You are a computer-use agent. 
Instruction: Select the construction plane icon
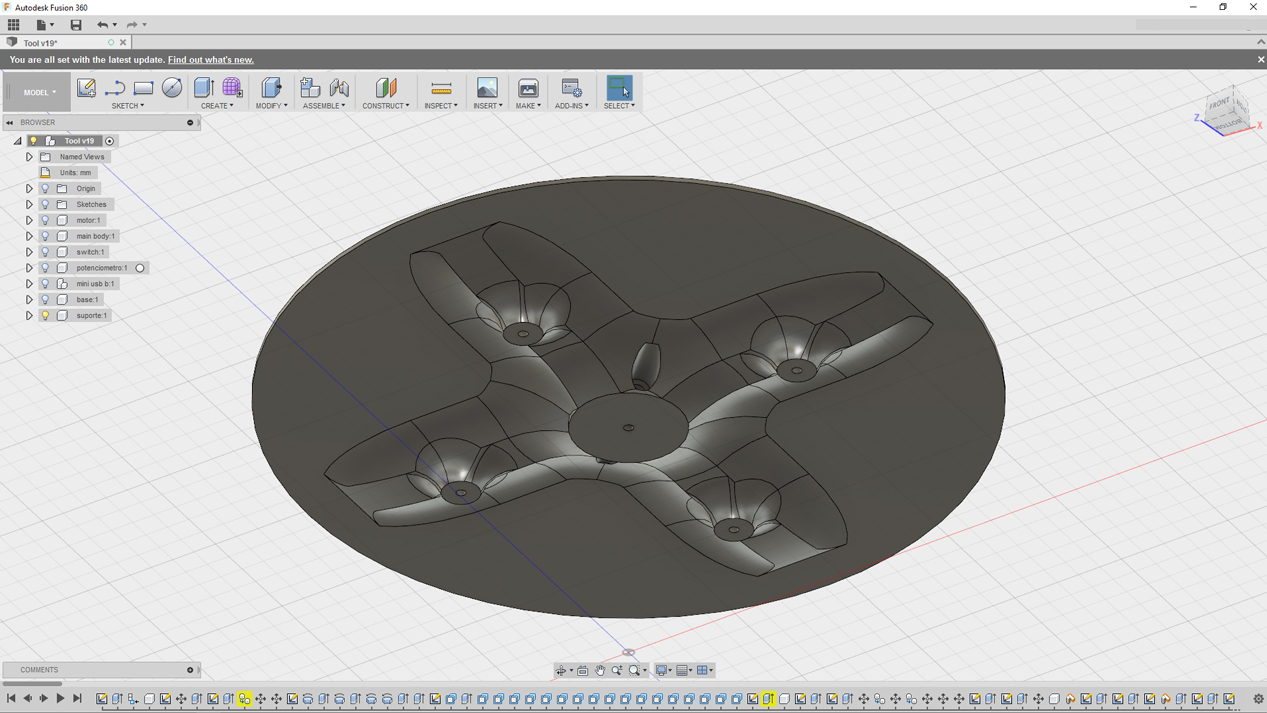click(386, 88)
